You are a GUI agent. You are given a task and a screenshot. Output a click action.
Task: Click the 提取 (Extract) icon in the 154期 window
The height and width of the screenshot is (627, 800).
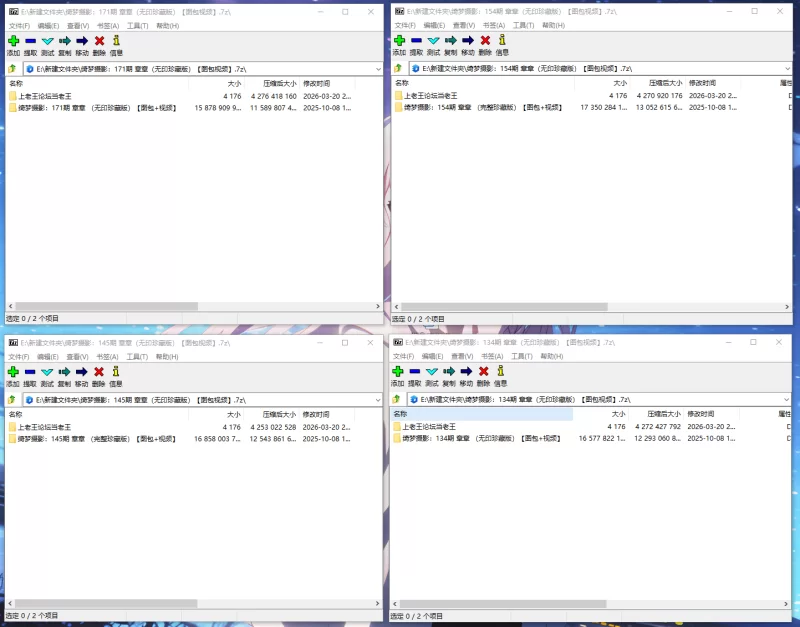416,41
